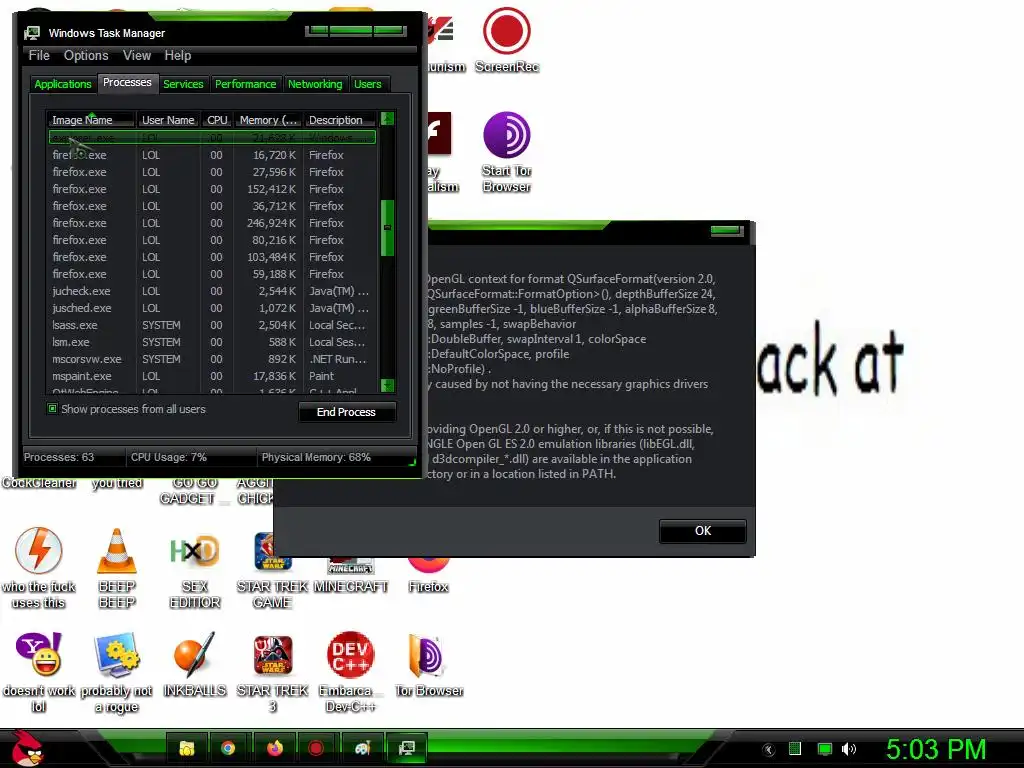The width and height of the screenshot is (1024, 768).
Task: Click the volume speaker tray icon
Action: [849, 749]
